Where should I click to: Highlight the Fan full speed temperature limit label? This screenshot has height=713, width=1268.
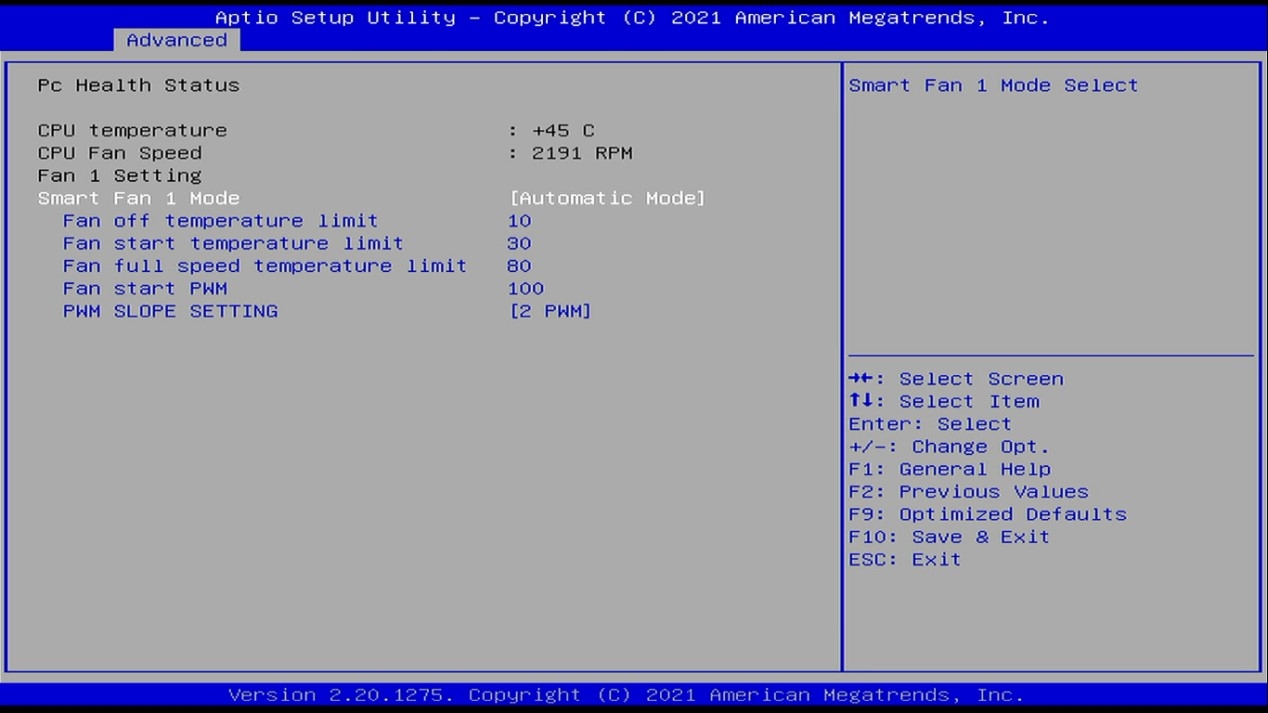(264, 266)
